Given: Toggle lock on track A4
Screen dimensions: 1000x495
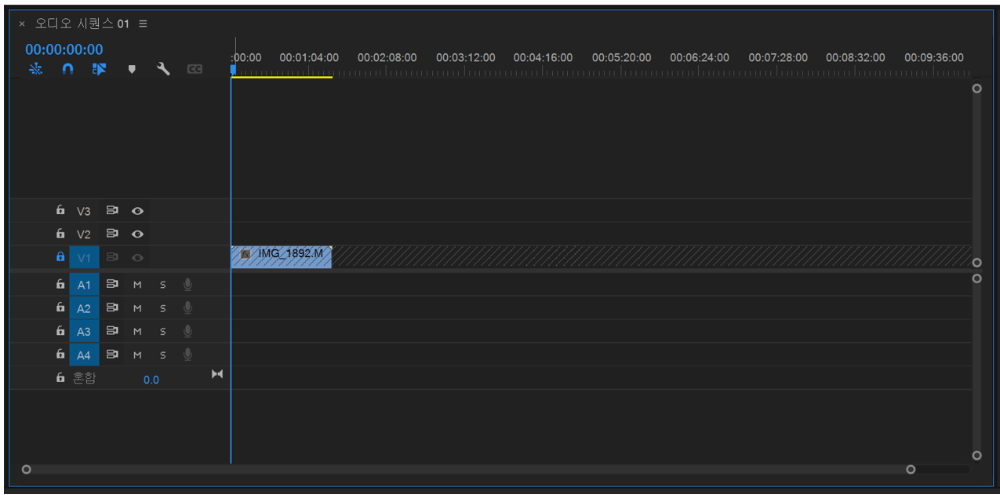Looking at the screenshot, I should coord(60,355).
